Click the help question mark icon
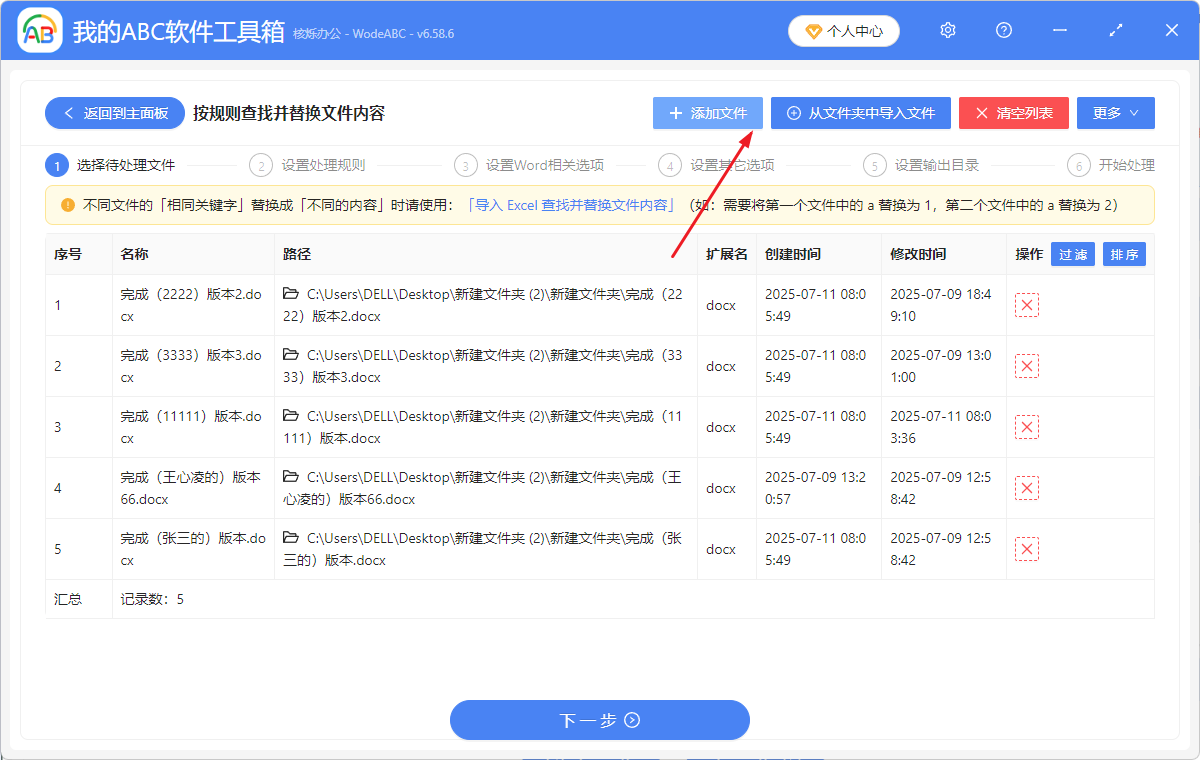Screen dimensions: 1200x760 [1003, 30]
